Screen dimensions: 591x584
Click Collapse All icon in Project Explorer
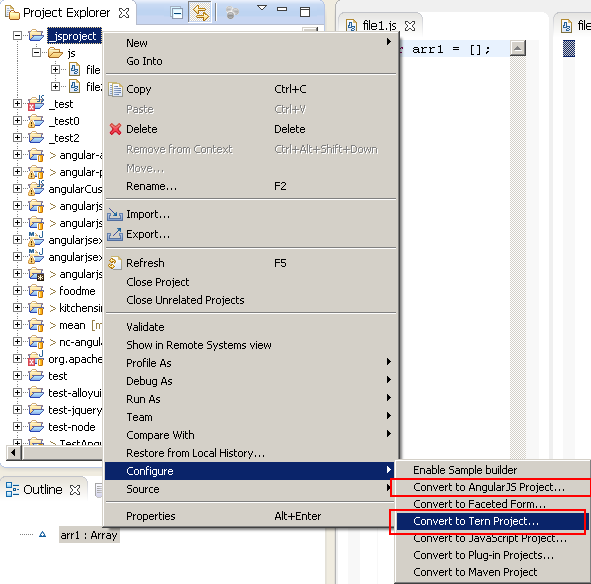pyautogui.click(x=176, y=13)
